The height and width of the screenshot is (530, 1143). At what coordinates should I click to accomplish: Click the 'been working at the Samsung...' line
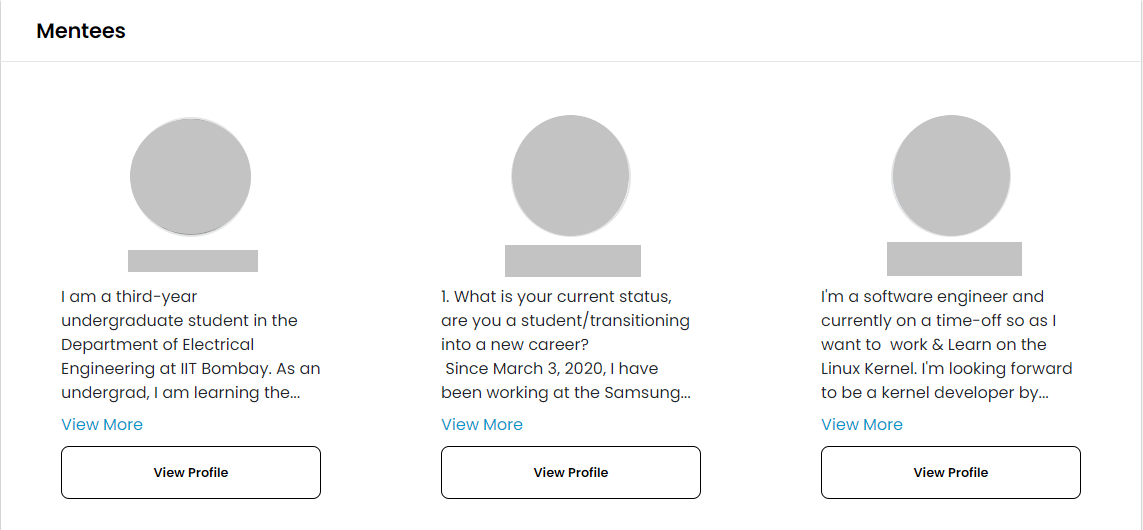coord(565,393)
